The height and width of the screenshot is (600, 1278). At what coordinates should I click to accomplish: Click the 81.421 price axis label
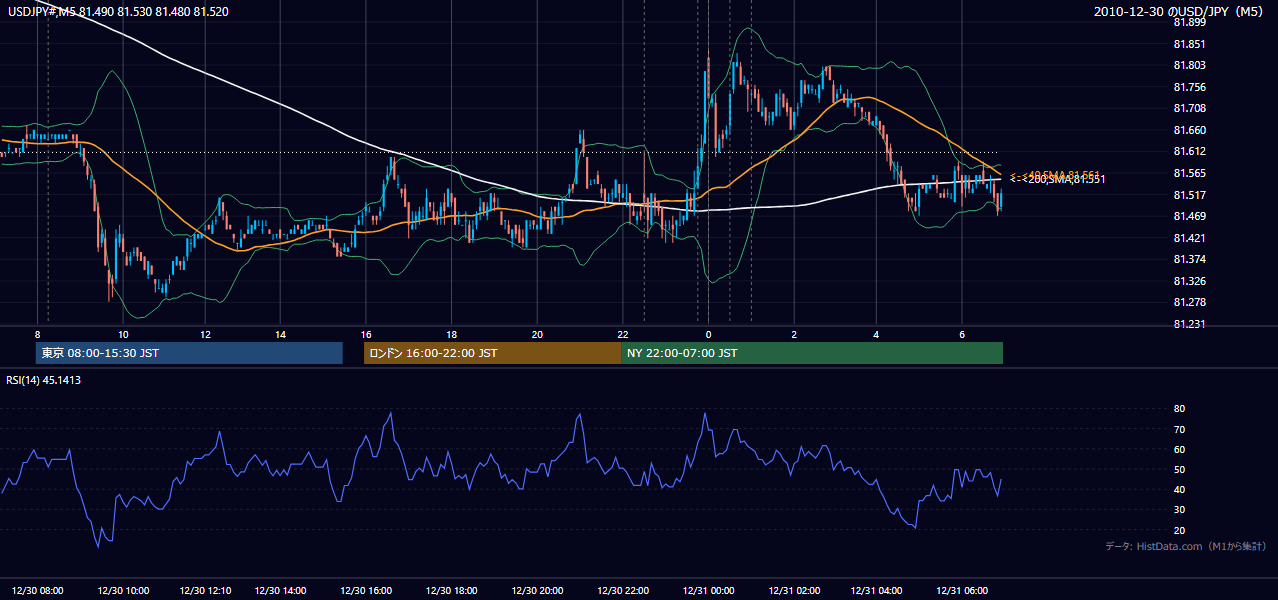point(1189,238)
